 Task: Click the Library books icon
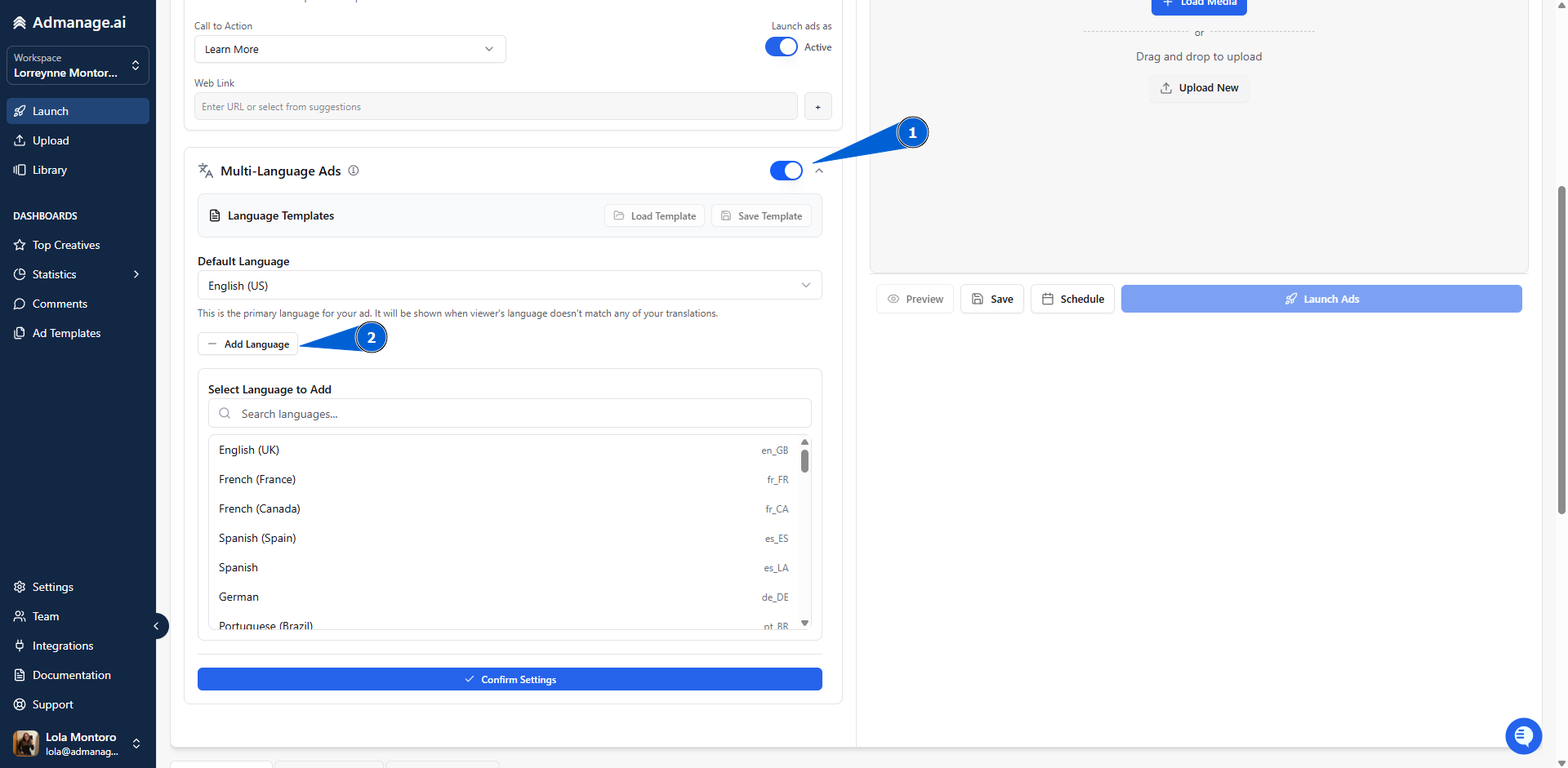pyautogui.click(x=20, y=170)
